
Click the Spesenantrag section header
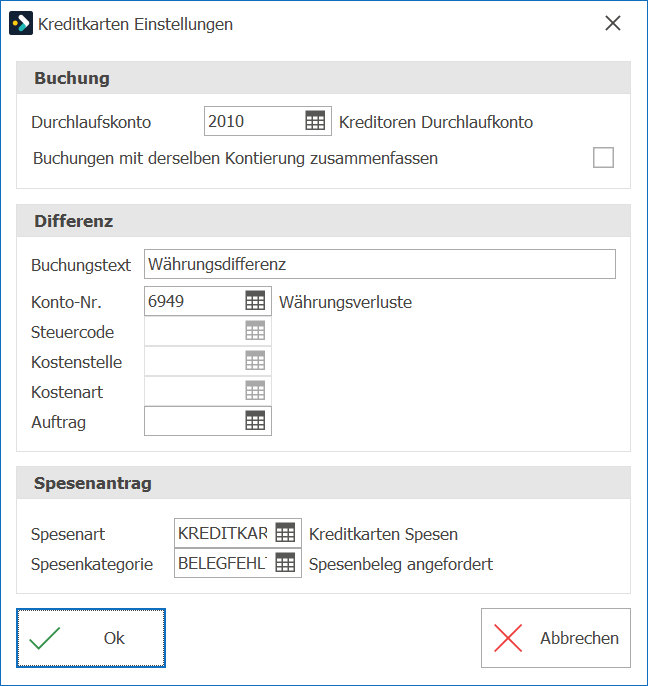tap(323, 483)
